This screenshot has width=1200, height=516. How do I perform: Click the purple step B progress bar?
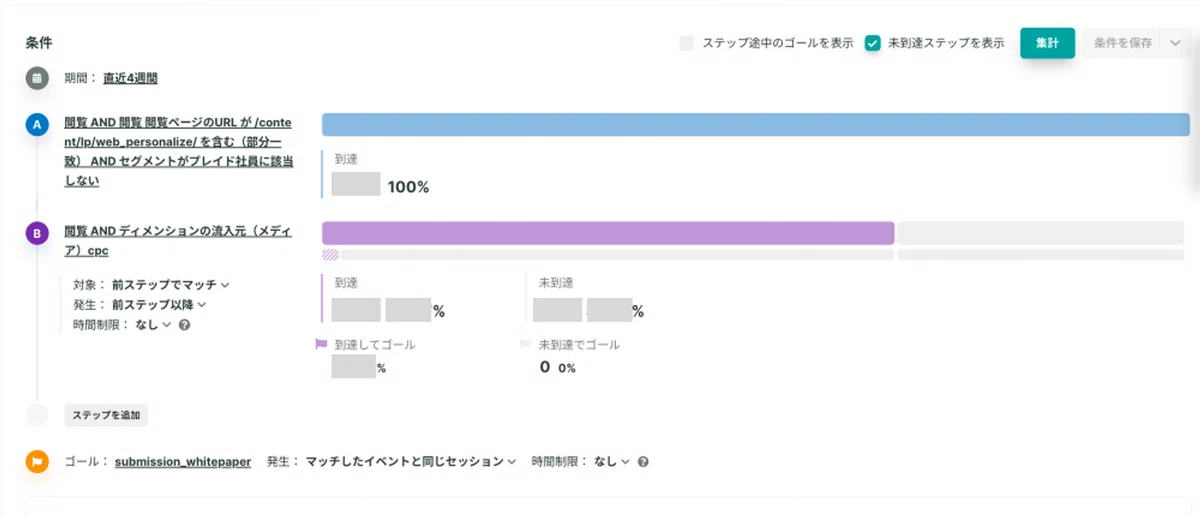pyautogui.click(x=608, y=233)
